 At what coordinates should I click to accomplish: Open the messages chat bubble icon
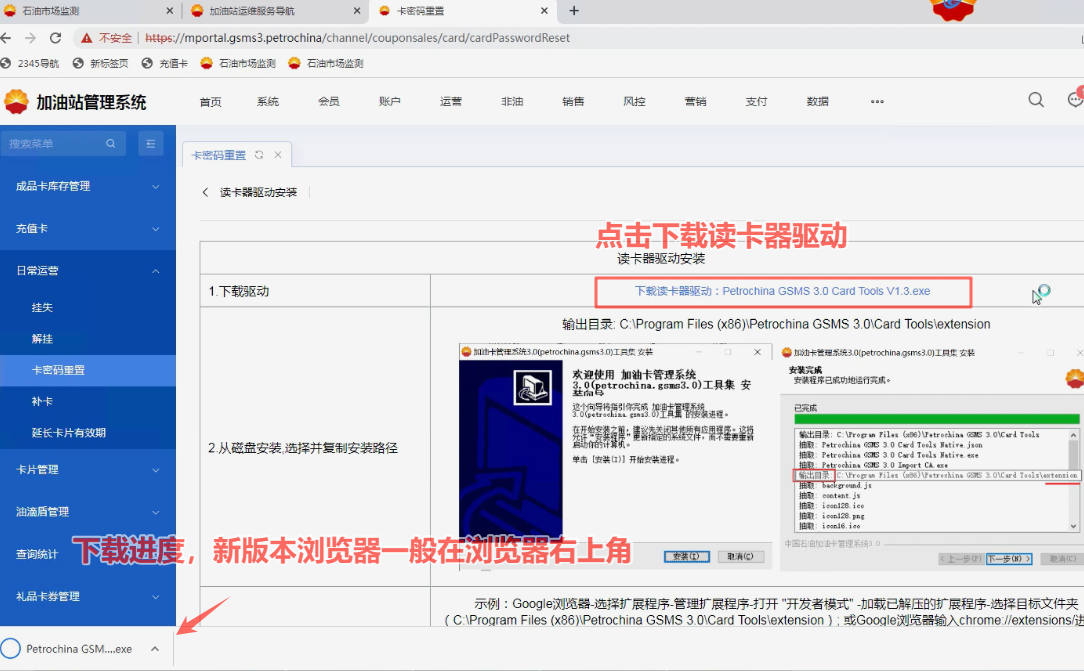[x=1075, y=100]
